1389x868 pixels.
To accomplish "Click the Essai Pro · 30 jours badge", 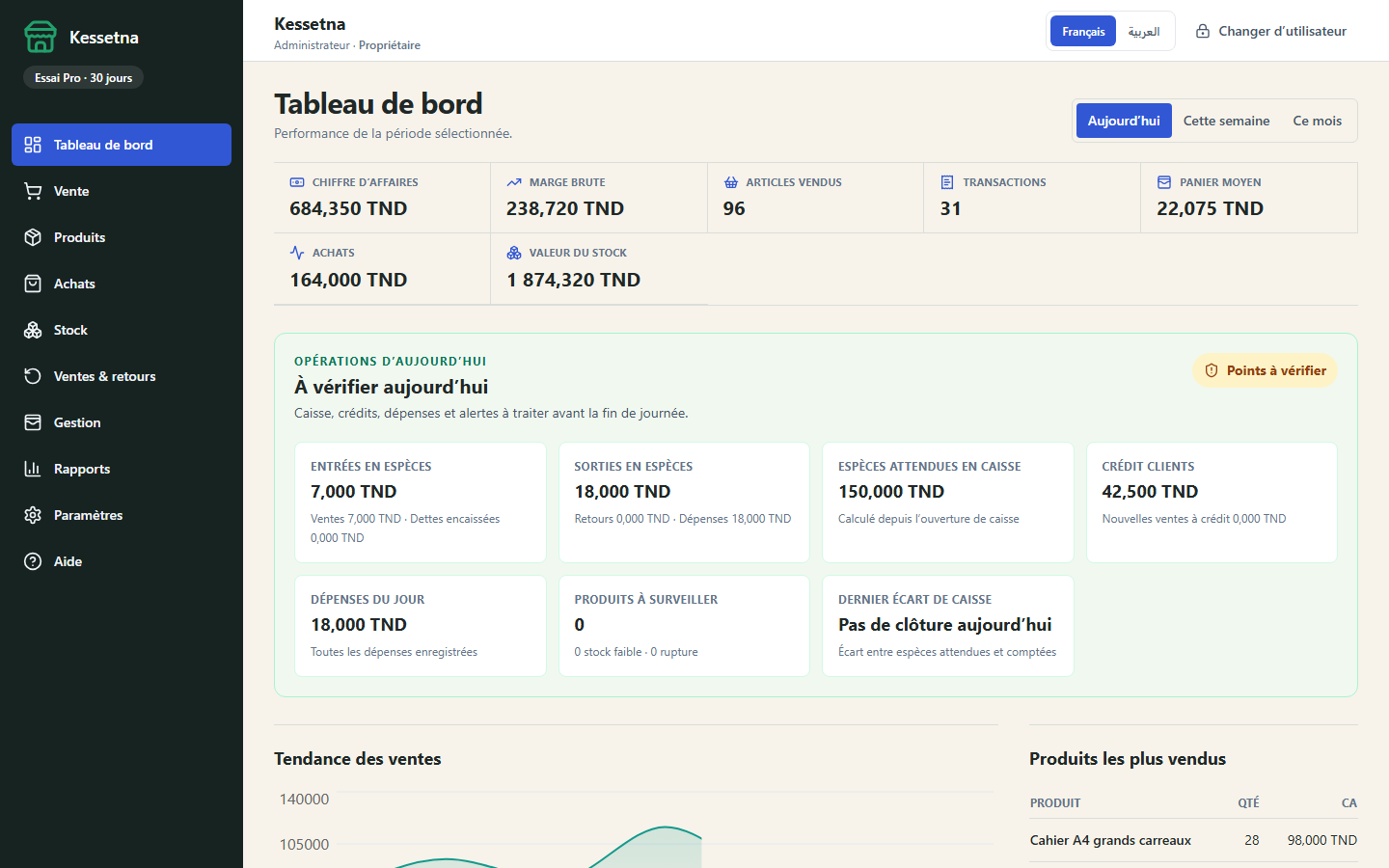I will click(83, 77).
